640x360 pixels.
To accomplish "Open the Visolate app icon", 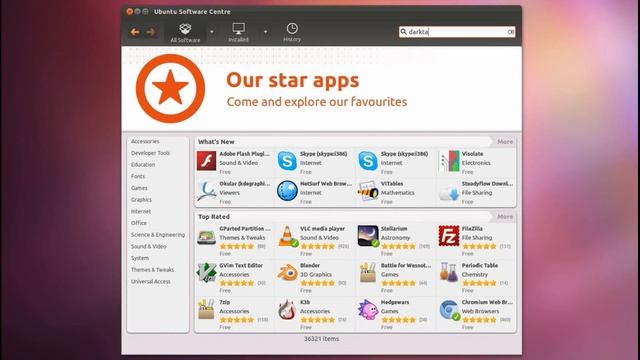I will [449, 160].
